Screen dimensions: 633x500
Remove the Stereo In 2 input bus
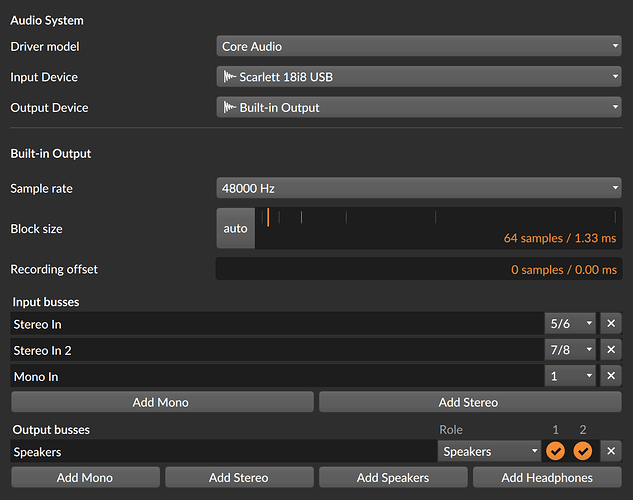point(611,350)
